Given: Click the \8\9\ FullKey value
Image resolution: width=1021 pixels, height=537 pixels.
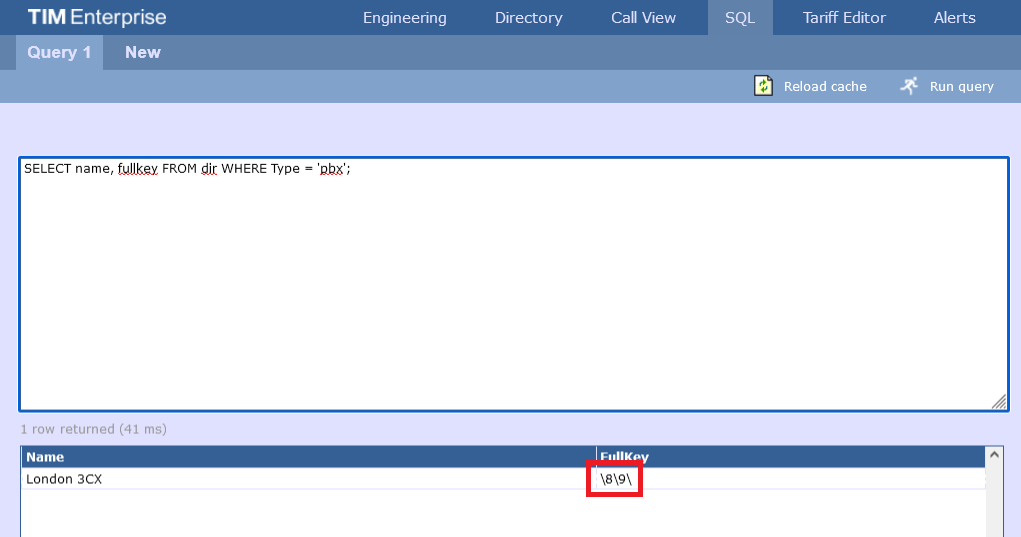Looking at the screenshot, I should click(615, 479).
